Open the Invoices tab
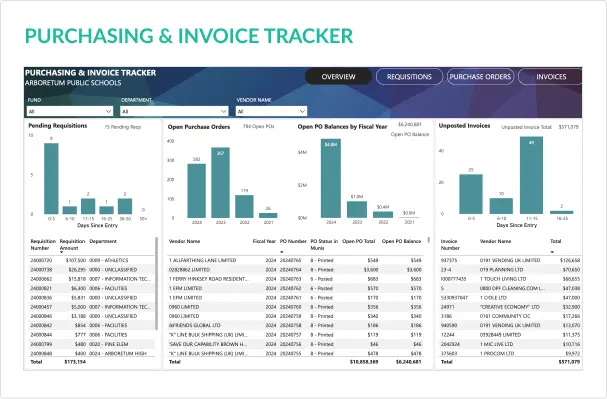 tap(550, 77)
